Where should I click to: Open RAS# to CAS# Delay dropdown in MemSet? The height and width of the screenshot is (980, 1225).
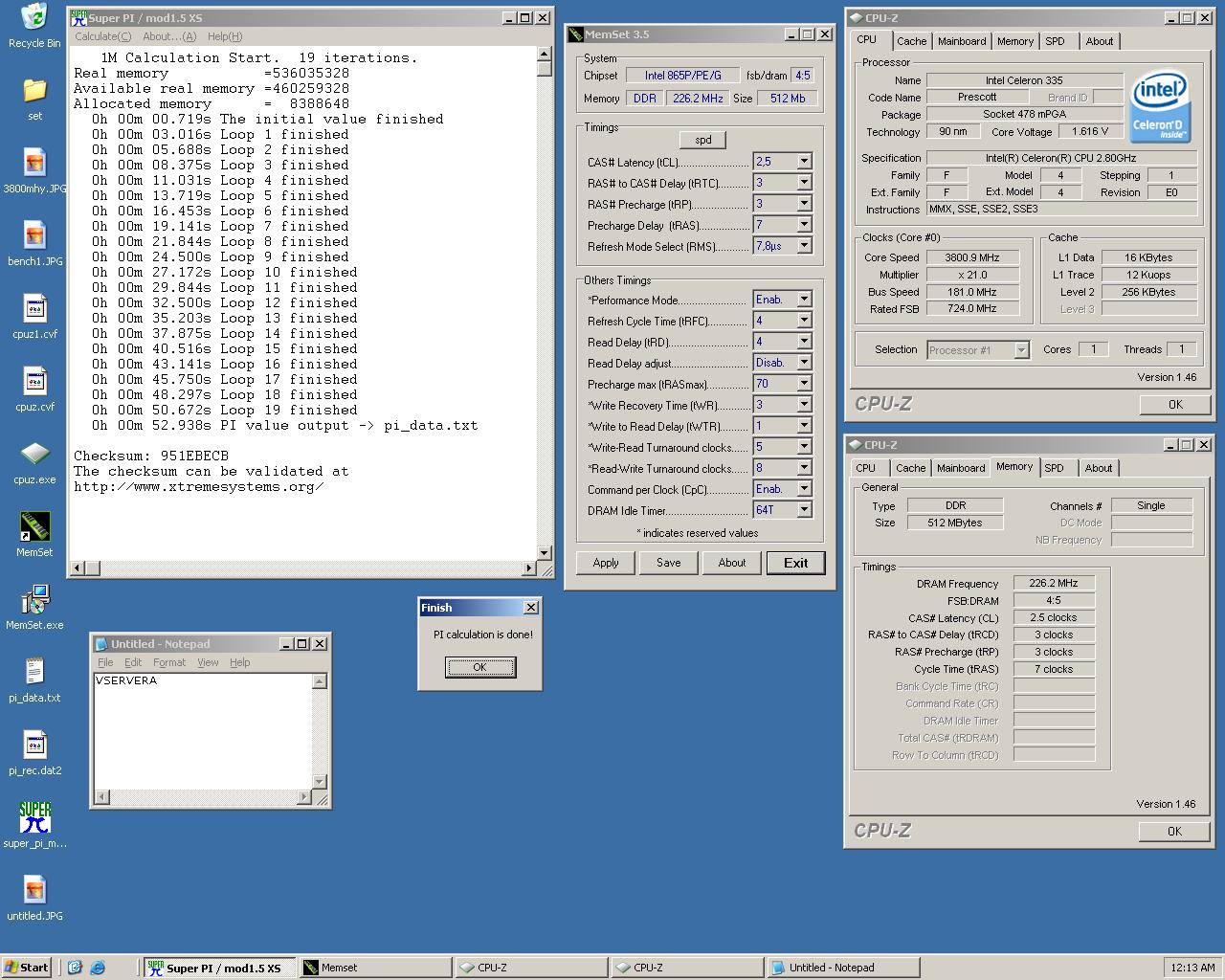804,183
